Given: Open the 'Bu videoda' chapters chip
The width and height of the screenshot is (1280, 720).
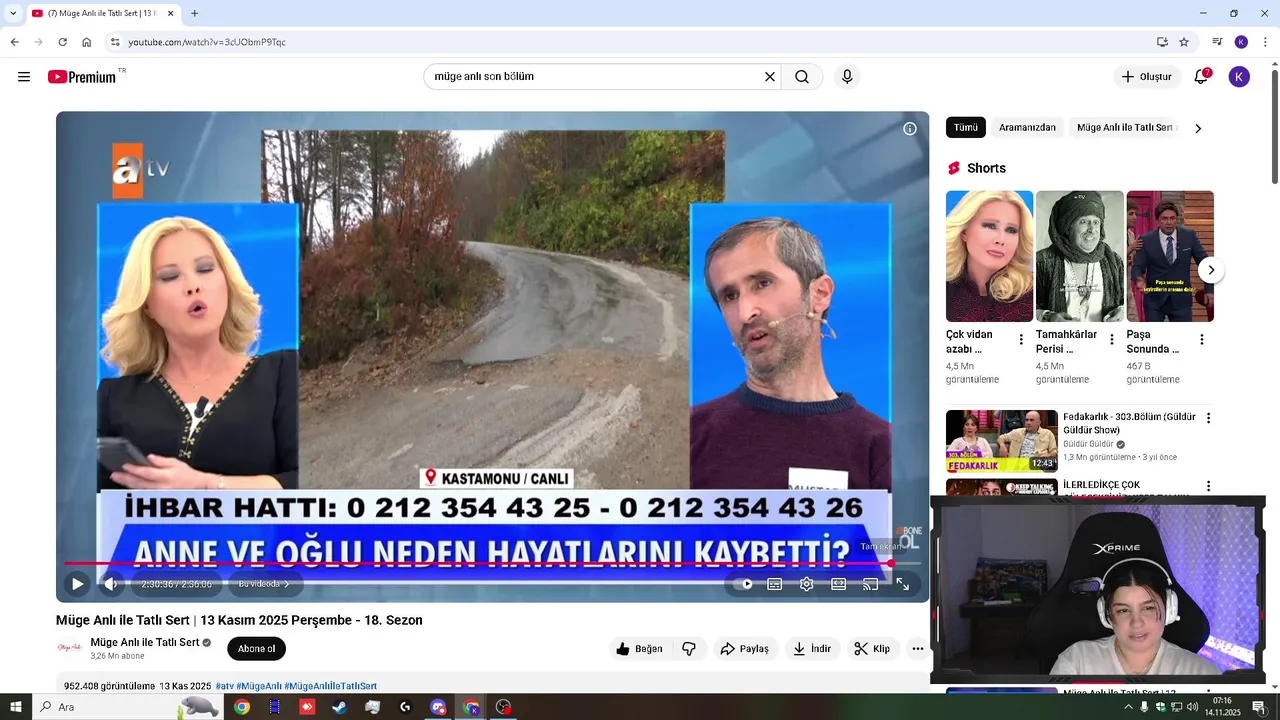Looking at the screenshot, I should [264, 584].
